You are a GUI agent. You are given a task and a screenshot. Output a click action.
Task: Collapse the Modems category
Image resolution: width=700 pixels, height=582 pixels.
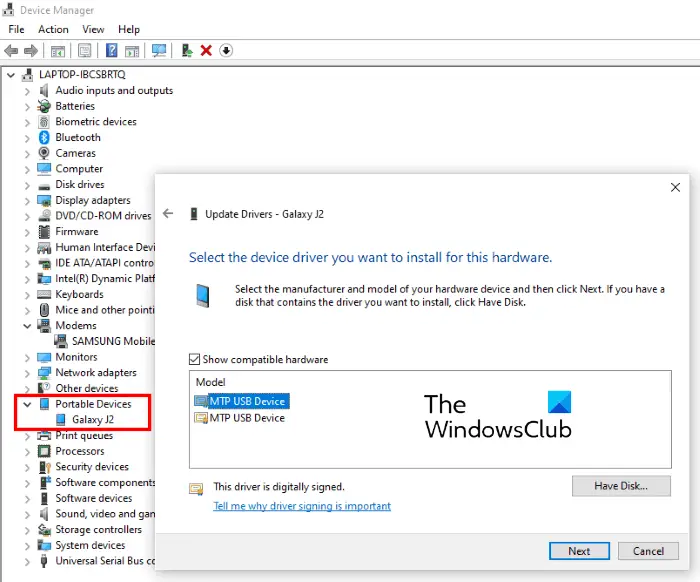click(x=27, y=326)
